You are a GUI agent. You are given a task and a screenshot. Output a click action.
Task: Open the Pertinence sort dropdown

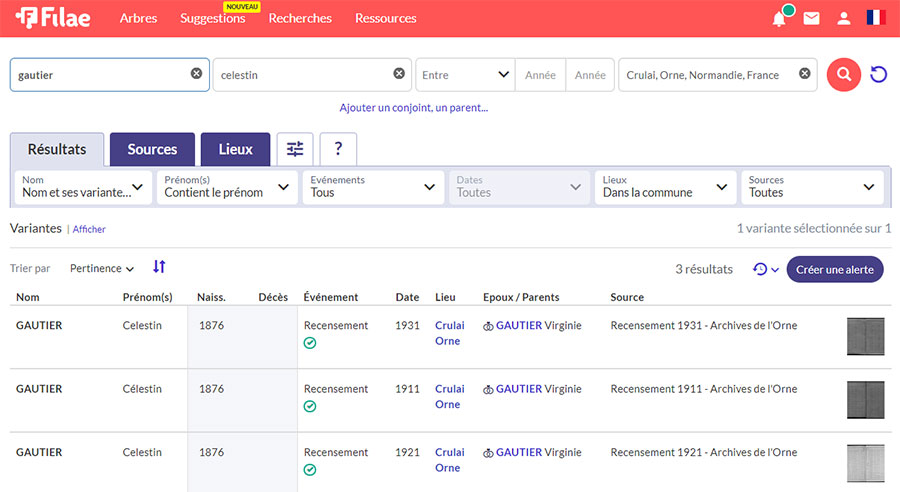point(102,268)
